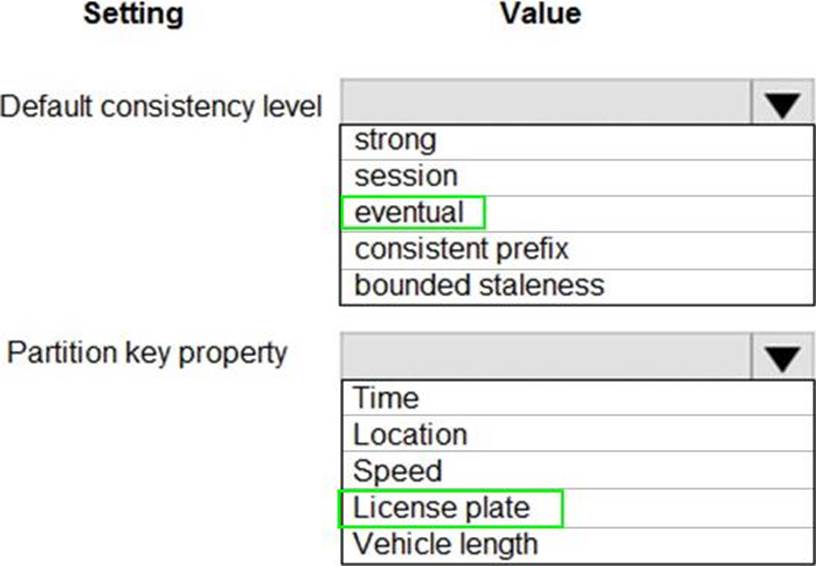
Task: Pick 'Speed' from the partition key list
Action: (x=398, y=471)
